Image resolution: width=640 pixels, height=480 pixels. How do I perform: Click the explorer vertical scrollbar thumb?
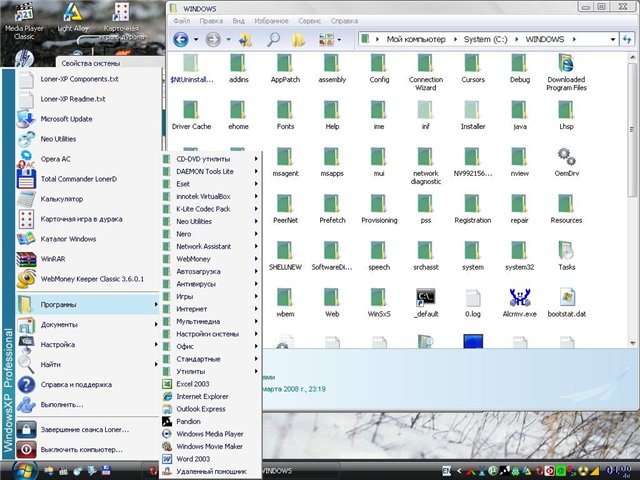[632, 130]
